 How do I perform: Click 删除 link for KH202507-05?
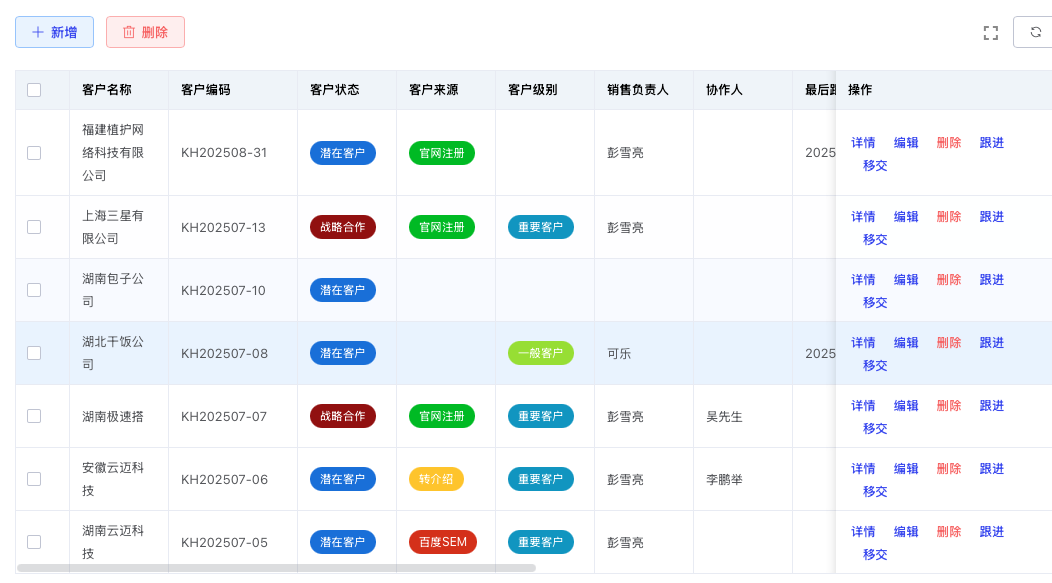949,531
